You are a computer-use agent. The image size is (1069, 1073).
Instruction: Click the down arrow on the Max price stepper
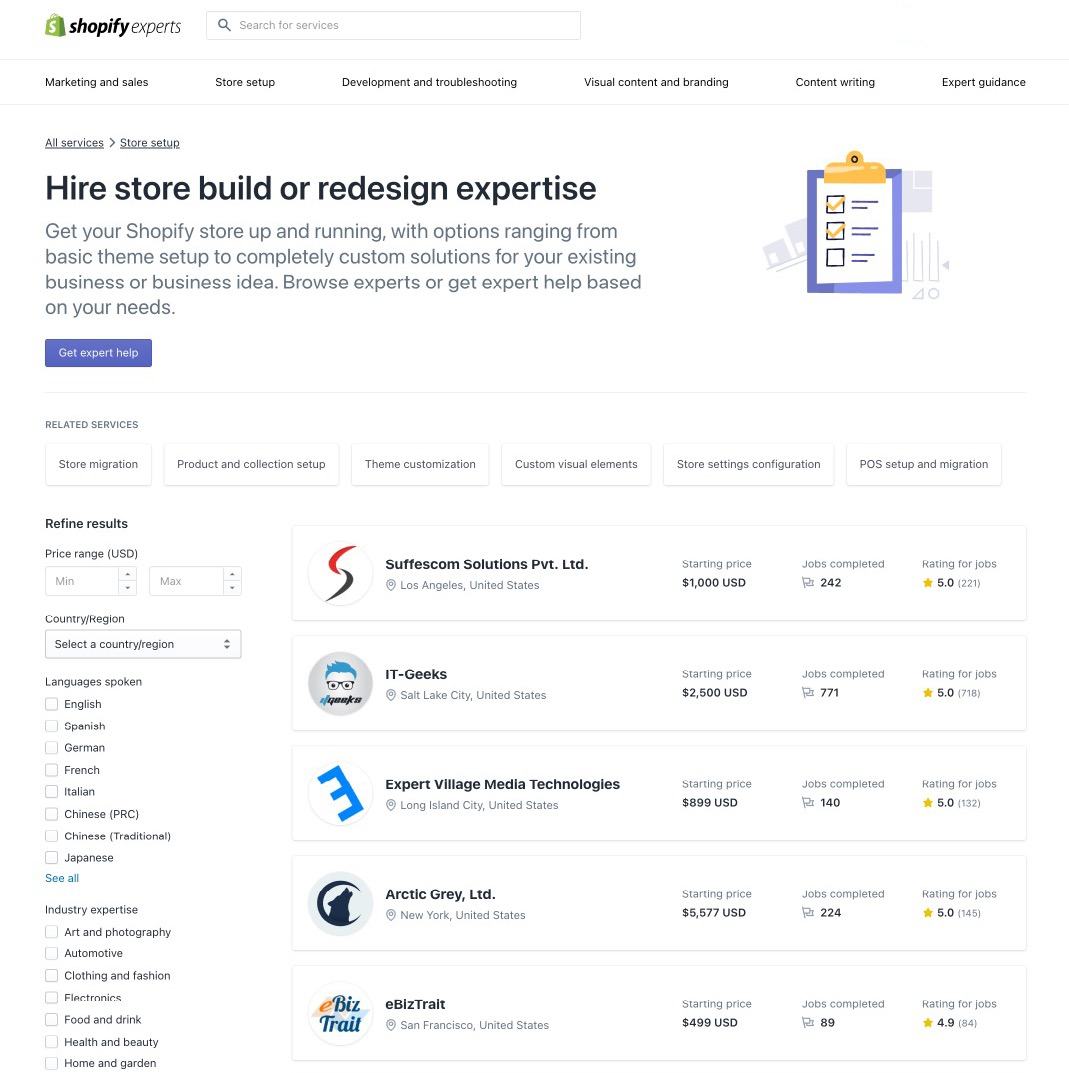(x=232, y=587)
